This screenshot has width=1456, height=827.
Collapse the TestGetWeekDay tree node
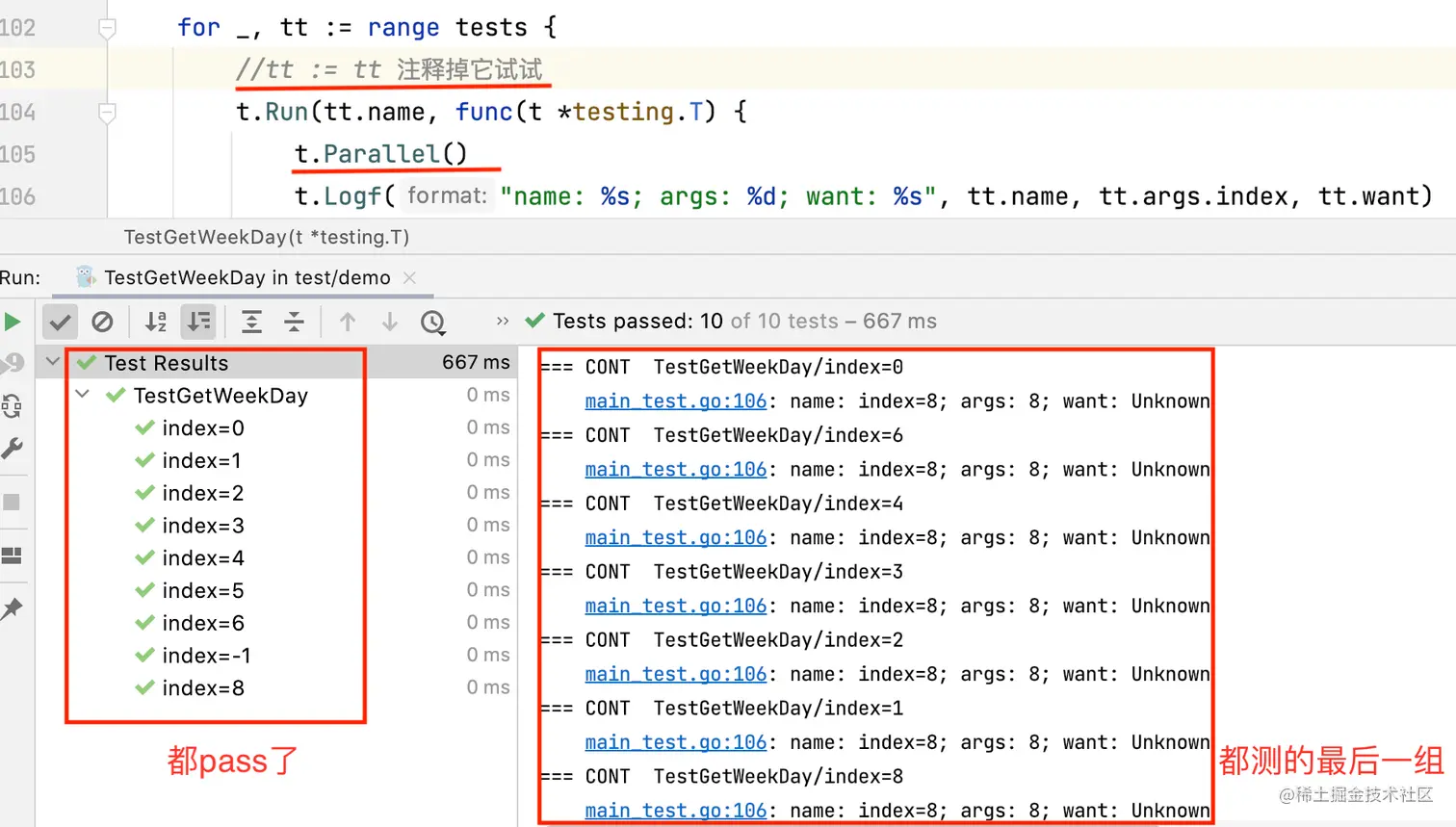click(83, 395)
